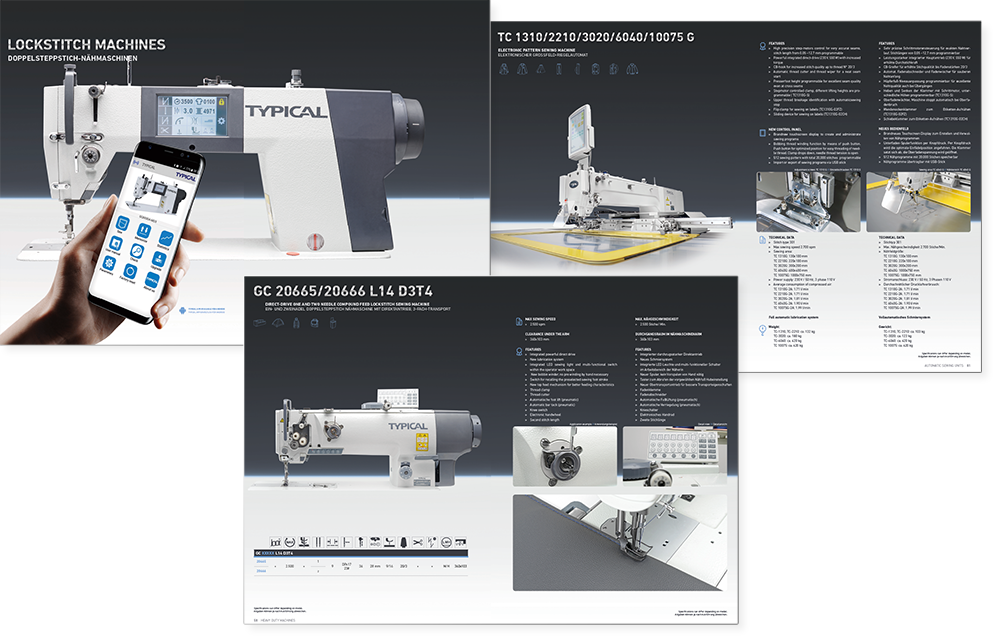Viewport: 1000px width, 641px height.
Task: Click the Features badge icon on GC 20665 page
Action: tap(519, 351)
